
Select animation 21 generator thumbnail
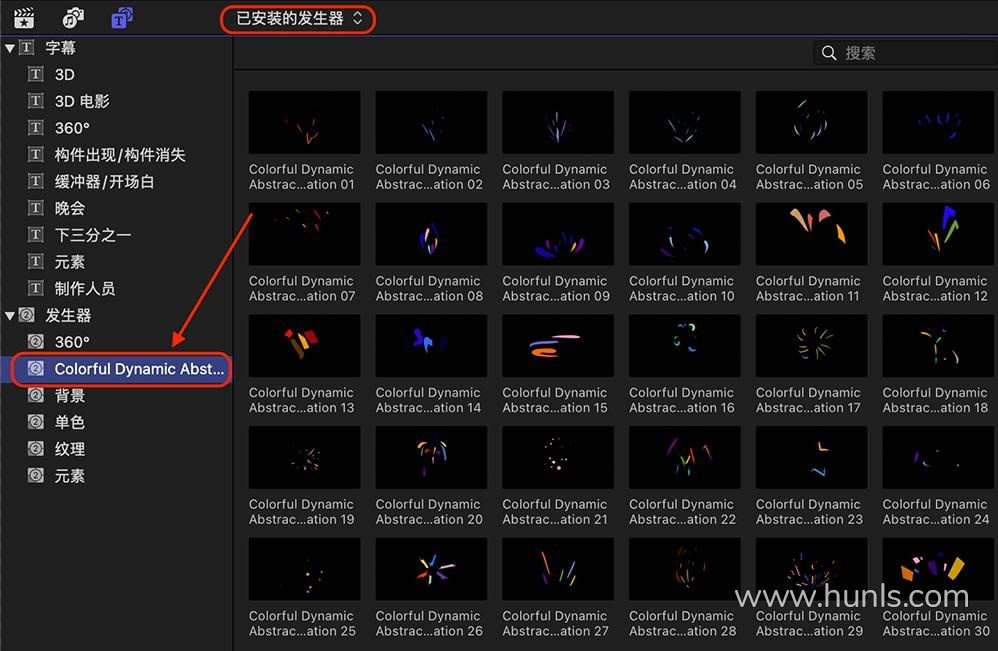coord(558,457)
